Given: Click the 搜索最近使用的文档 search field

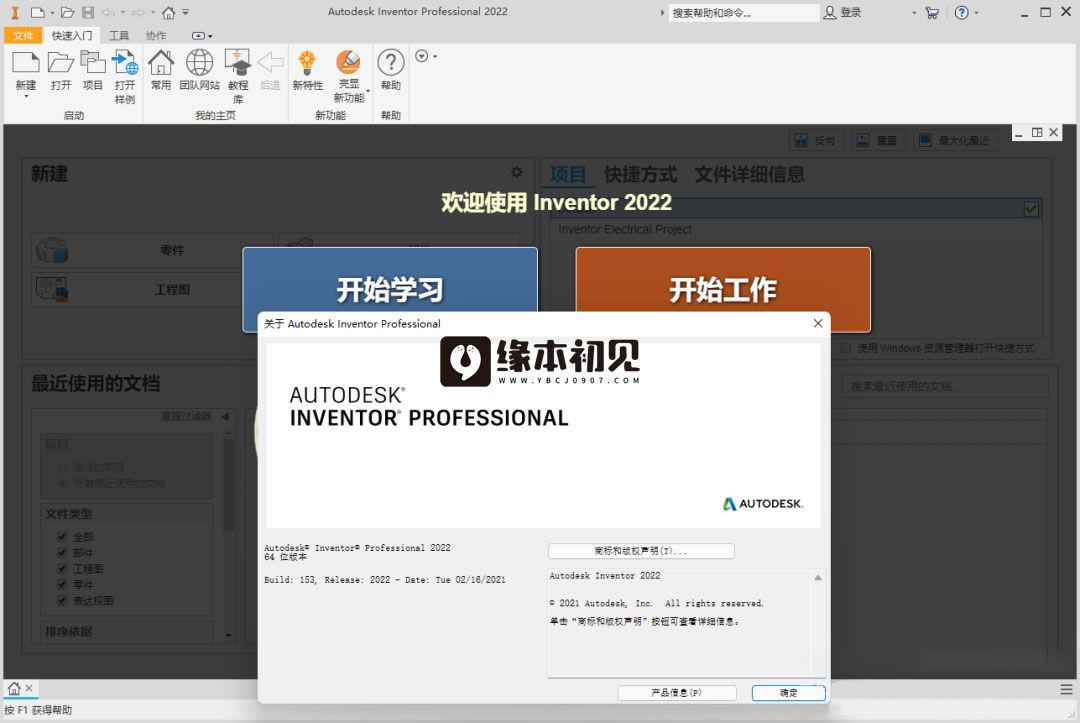Looking at the screenshot, I should pyautogui.click(x=944, y=386).
